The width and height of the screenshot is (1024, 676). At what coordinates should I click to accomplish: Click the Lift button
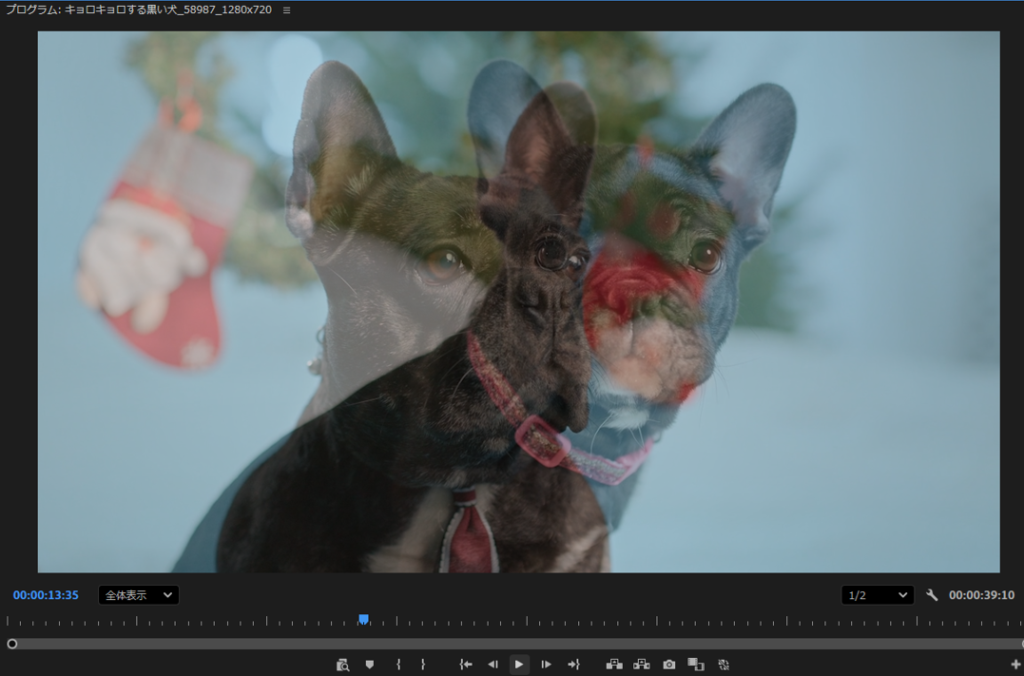[x=614, y=664]
